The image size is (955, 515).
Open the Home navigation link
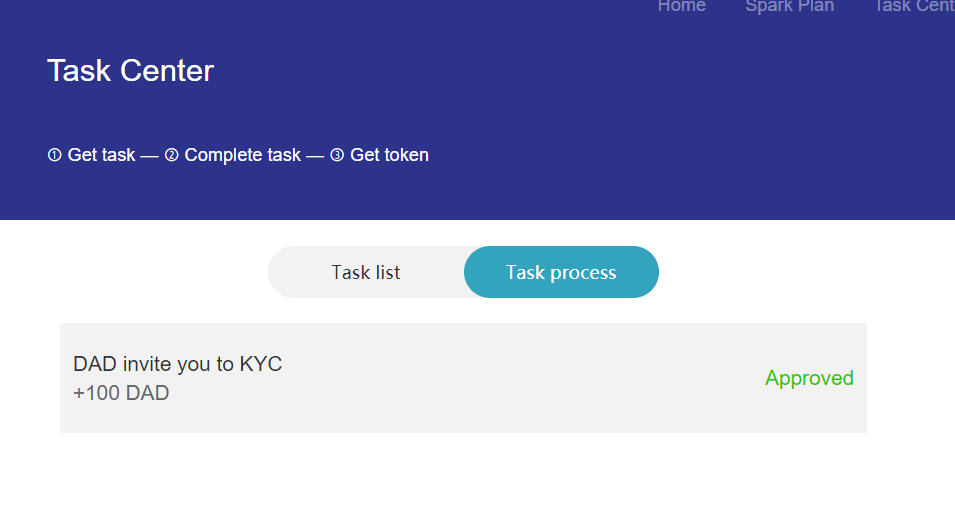coord(681,6)
